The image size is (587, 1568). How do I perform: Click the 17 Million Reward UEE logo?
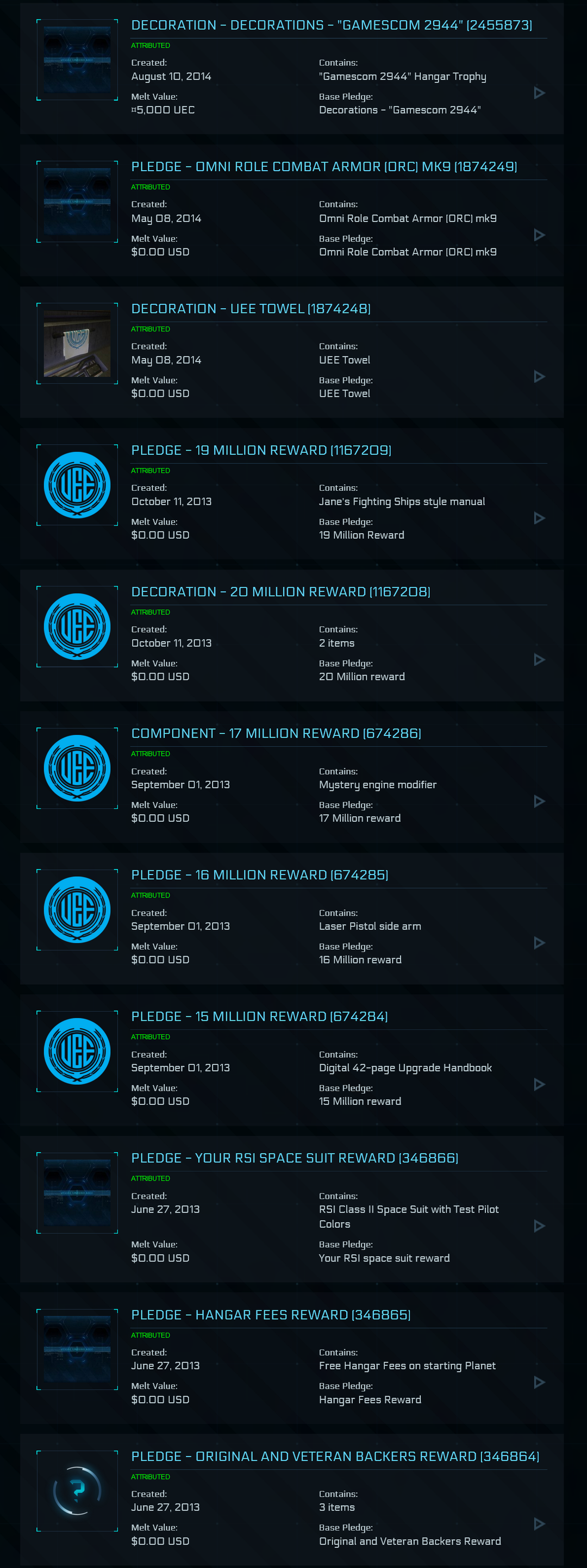coord(77,768)
